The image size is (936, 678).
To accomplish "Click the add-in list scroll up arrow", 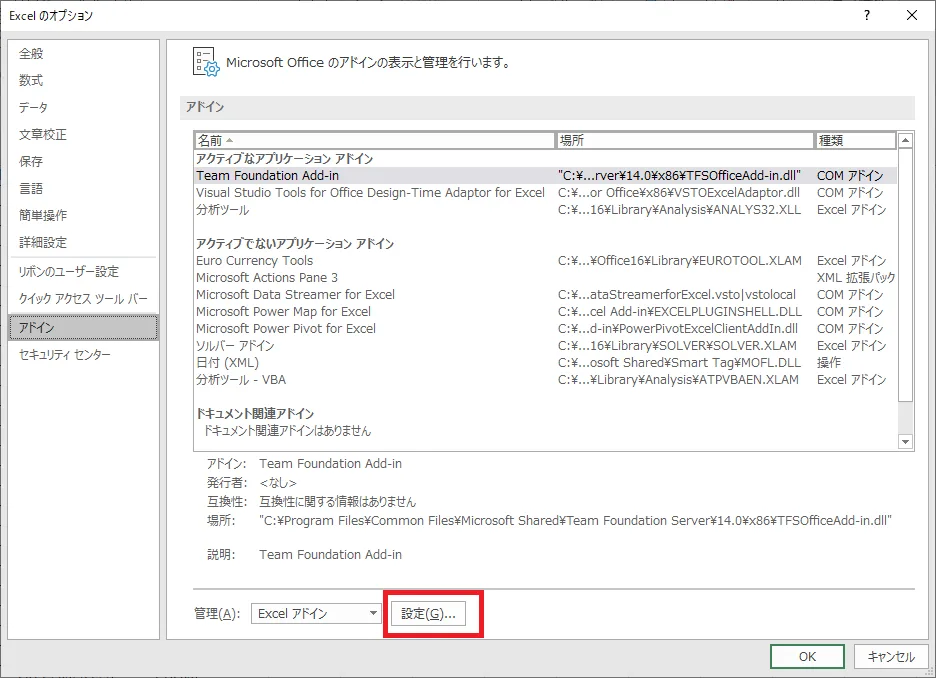I will tap(906, 141).
